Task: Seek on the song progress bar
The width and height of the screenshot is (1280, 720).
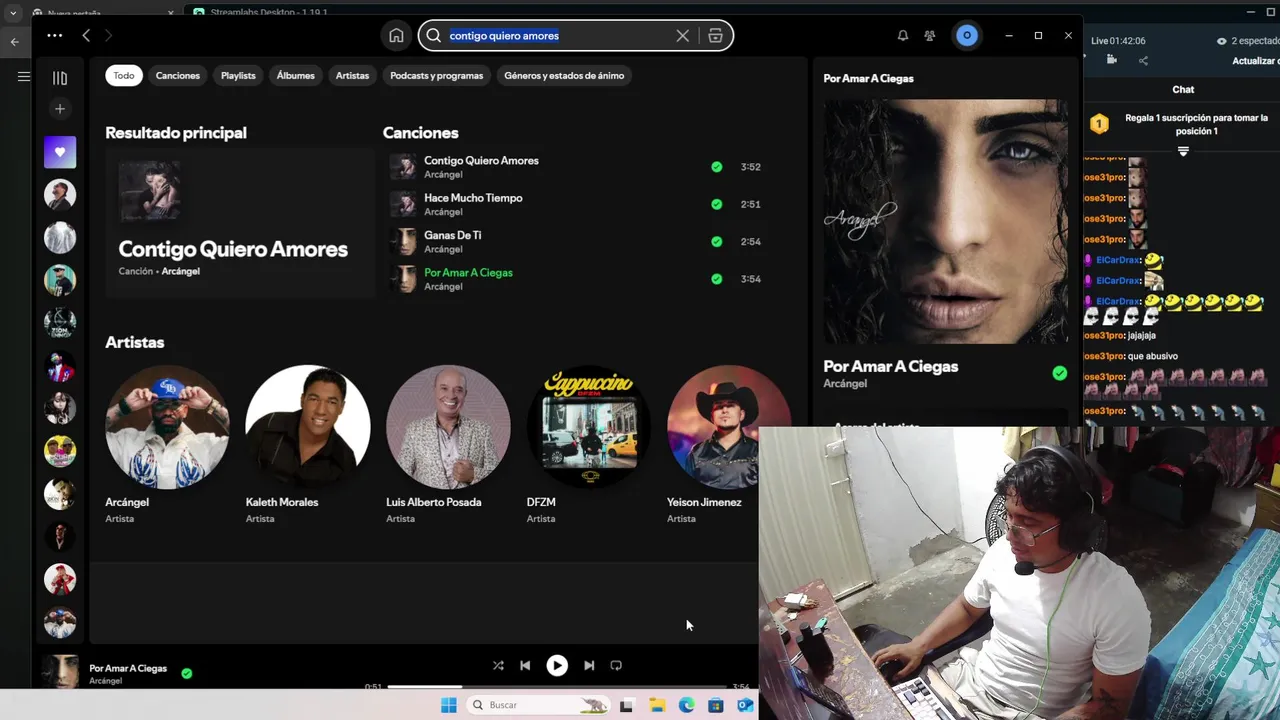Action: tap(557, 687)
